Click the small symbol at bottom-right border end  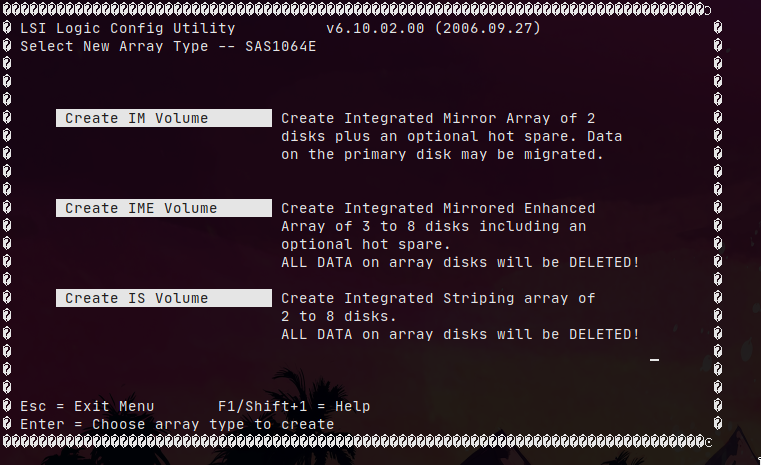[x=708, y=442]
